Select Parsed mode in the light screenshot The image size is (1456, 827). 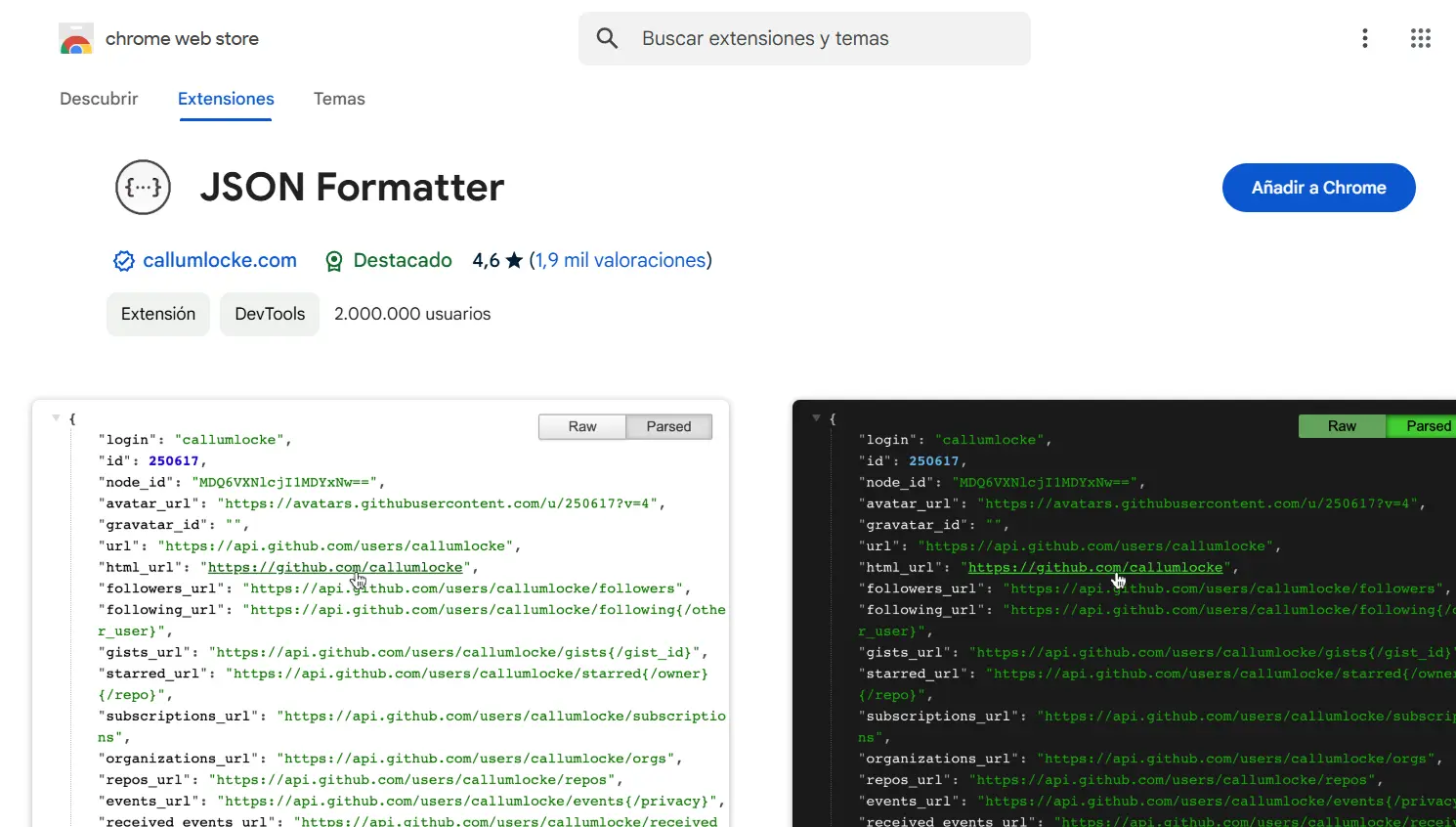coord(668,426)
